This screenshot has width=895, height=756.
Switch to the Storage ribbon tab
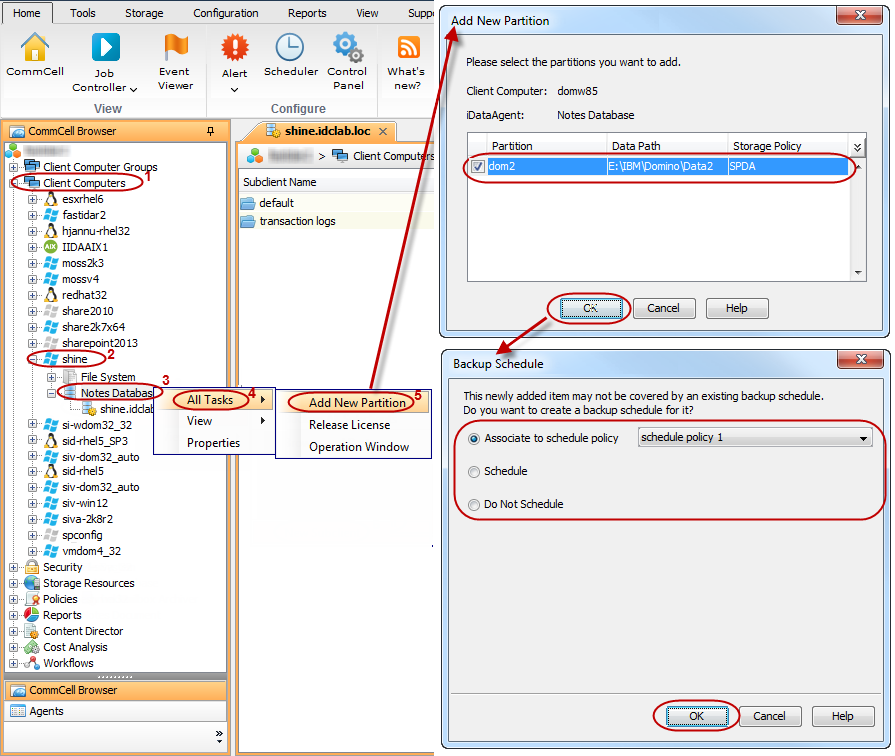coord(144,13)
